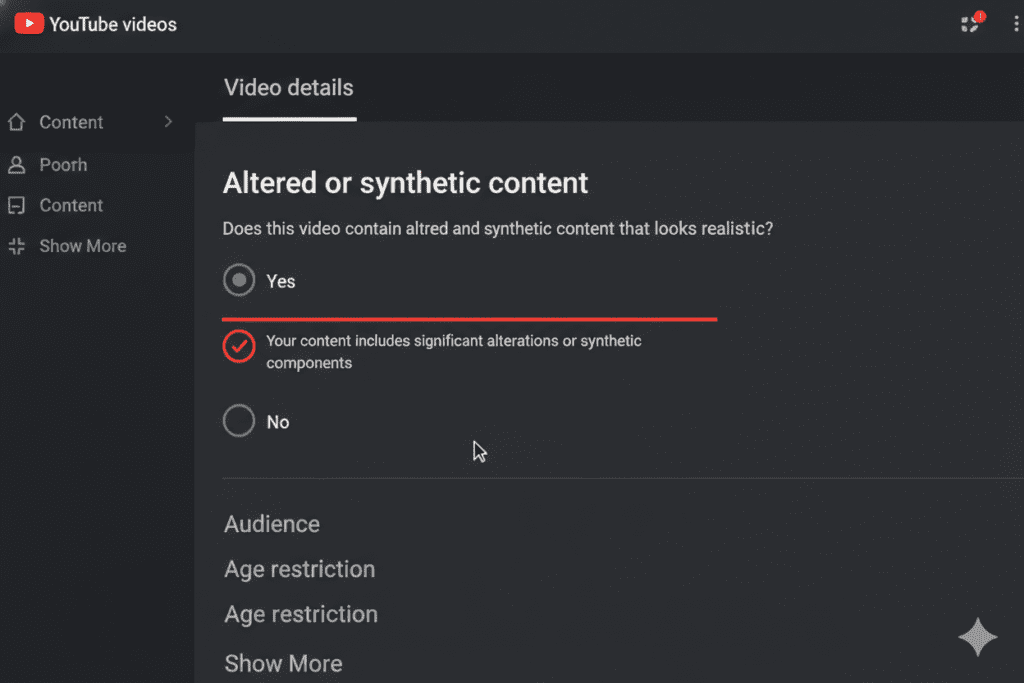1024x683 pixels.
Task: Click the 'Altered or synthetic content' heading
Action: coord(406,183)
